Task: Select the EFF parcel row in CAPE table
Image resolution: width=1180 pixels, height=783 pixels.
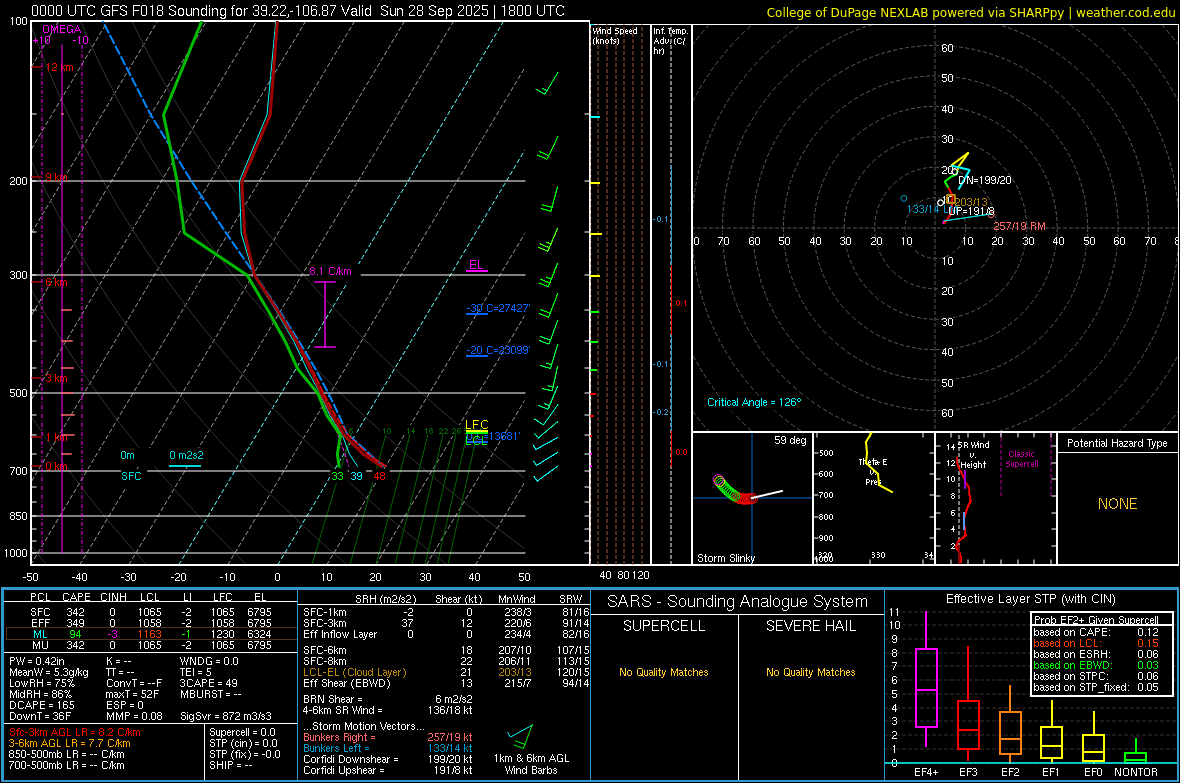Action: (x=149, y=623)
